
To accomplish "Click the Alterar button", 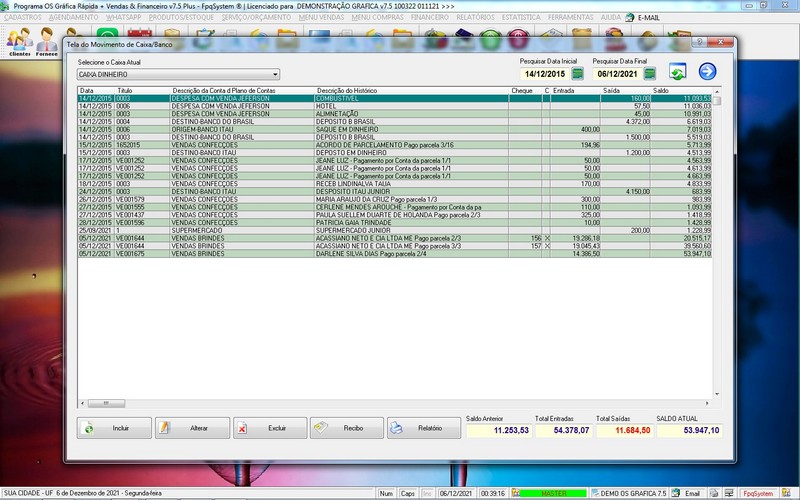I will click(192, 428).
